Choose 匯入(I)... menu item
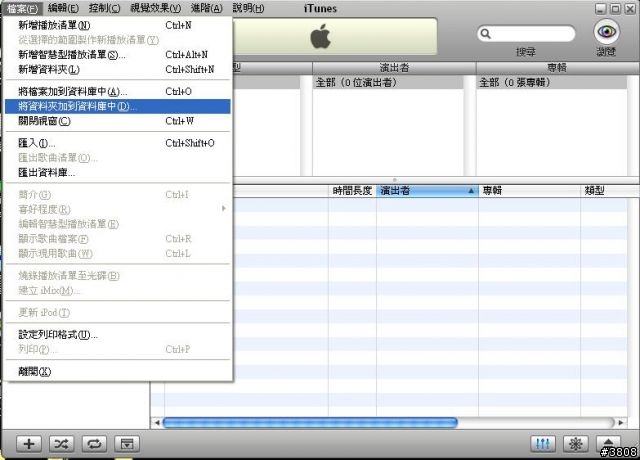The width and height of the screenshot is (640, 460). (x=118, y=143)
